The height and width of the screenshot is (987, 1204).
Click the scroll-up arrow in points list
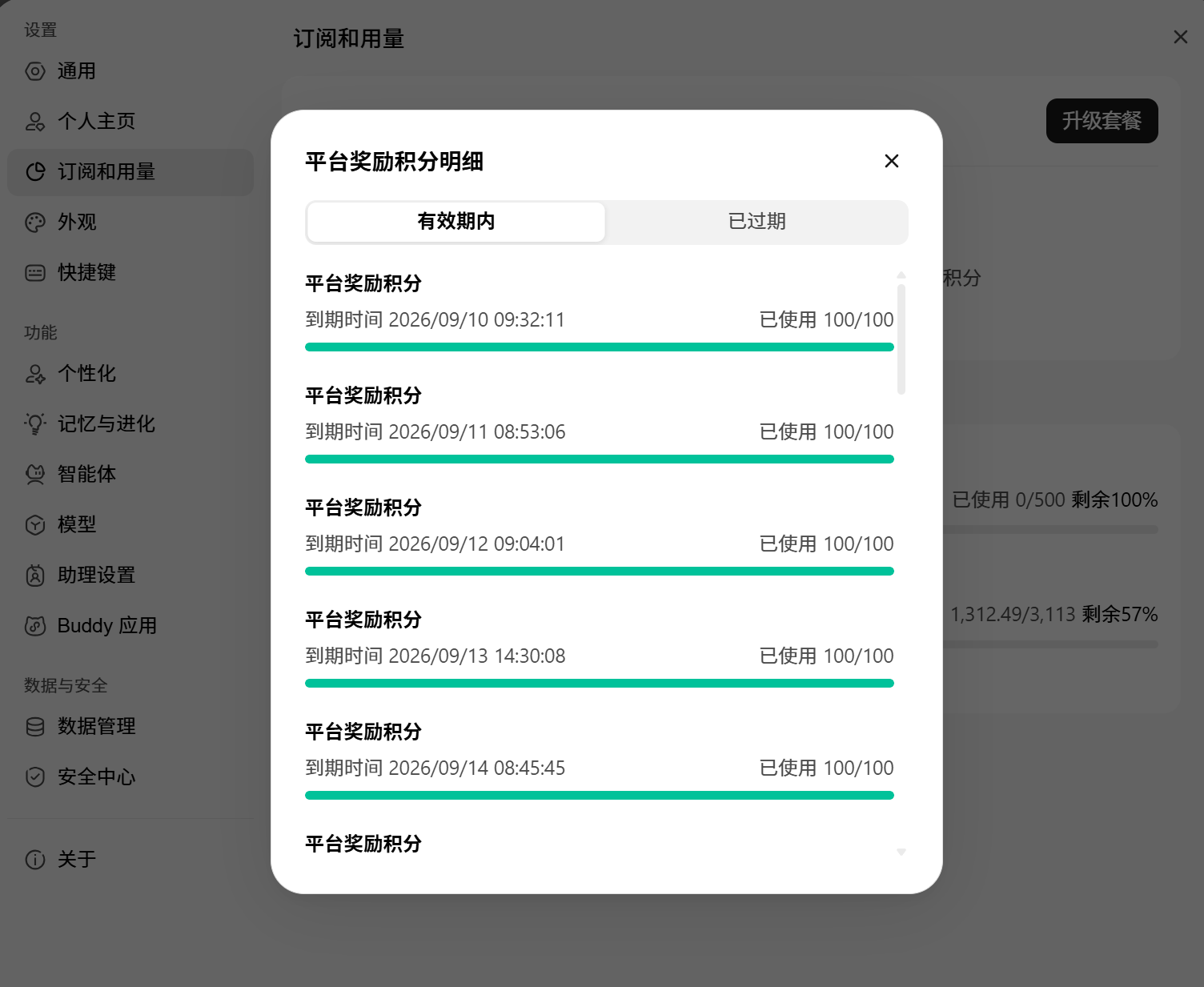pyautogui.click(x=901, y=275)
